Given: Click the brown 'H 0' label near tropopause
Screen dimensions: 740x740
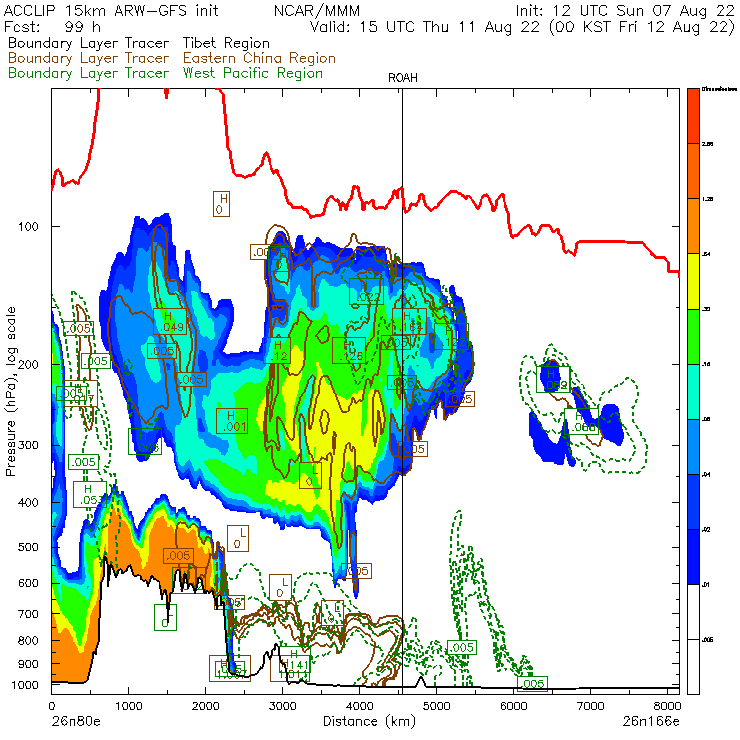Looking at the screenshot, I should click(x=221, y=204).
